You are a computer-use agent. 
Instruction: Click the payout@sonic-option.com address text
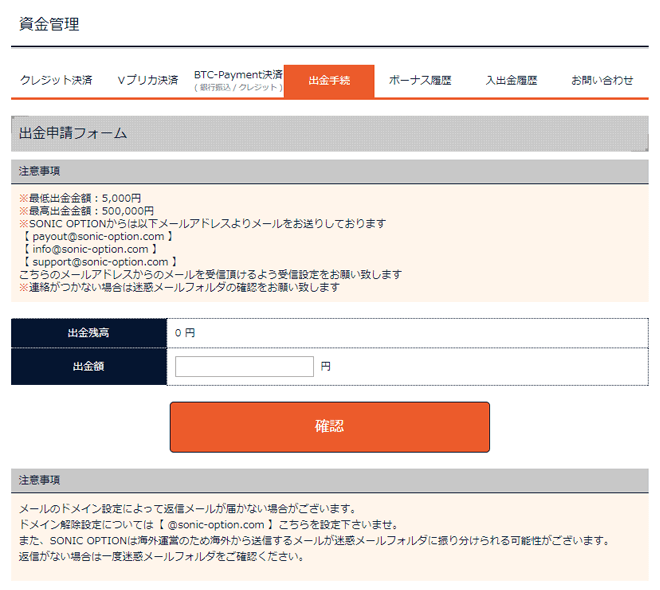coord(98,237)
